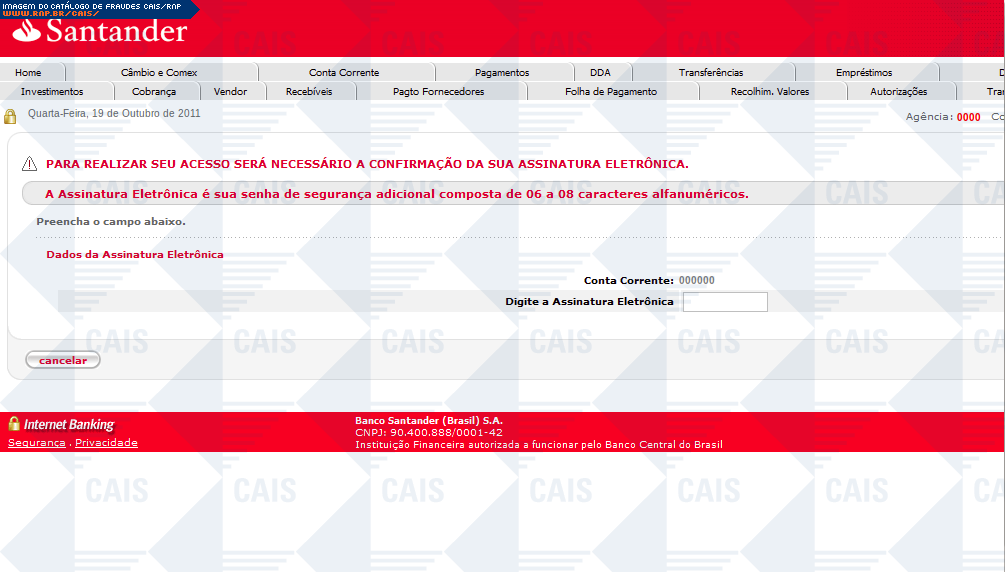The height and width of the screenshot is (572, 1005).
Task: Open the Cobrança submenu item
Action: click(154, 91)
